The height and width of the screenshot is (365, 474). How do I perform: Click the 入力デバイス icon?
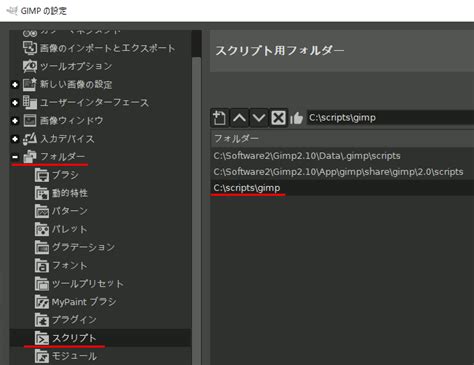coord(30,139)
